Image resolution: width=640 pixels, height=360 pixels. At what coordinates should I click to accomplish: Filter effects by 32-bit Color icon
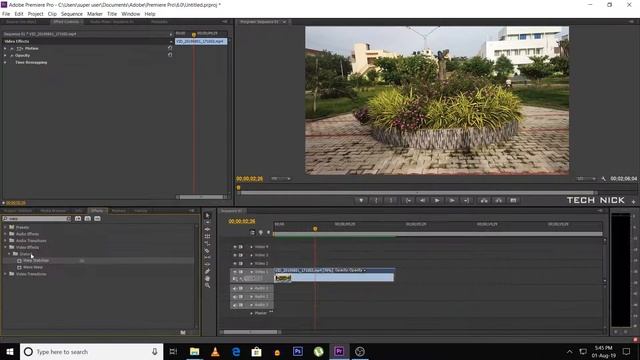click(87, 219)
